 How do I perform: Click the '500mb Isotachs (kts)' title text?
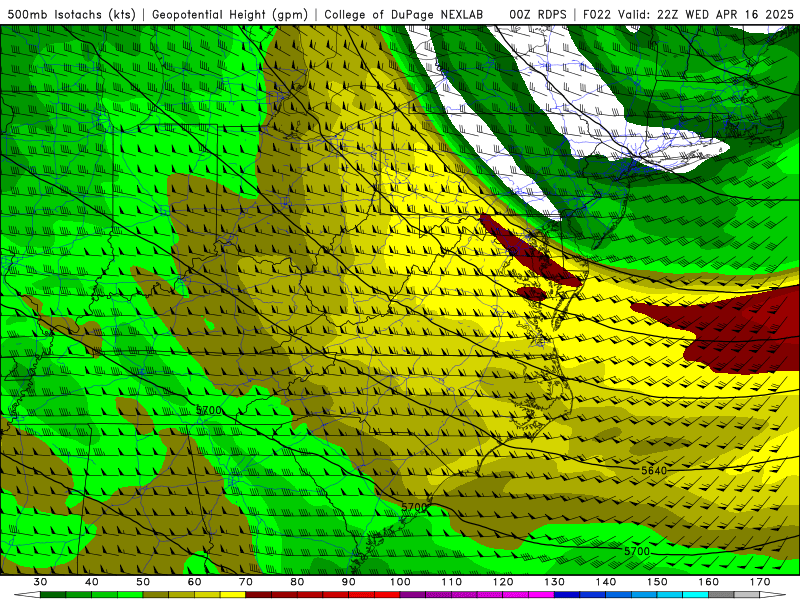(71, 15)
